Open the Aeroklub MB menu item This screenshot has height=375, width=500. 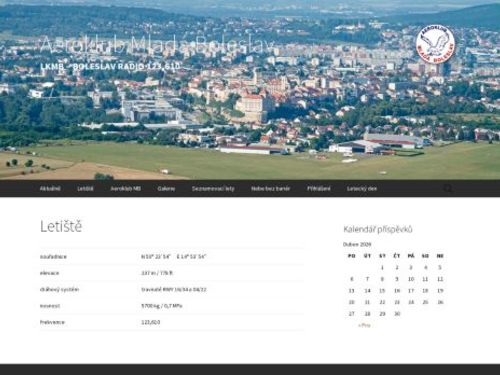tap(125, 189)
